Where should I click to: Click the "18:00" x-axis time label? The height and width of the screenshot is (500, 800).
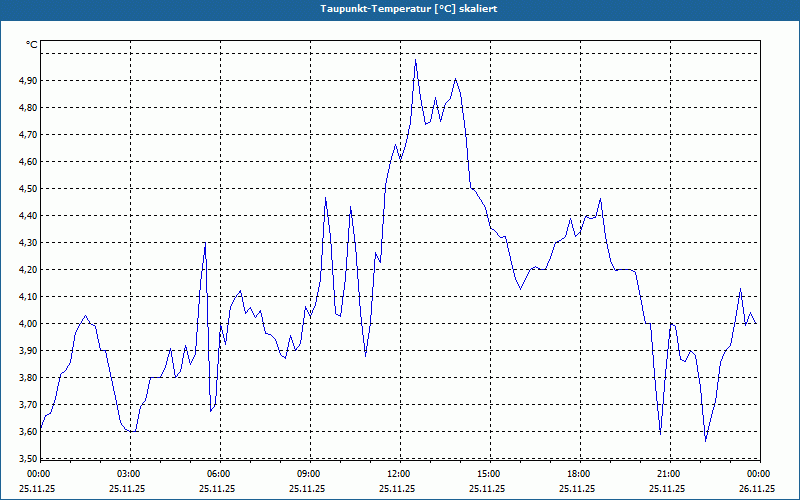[579, 474]
